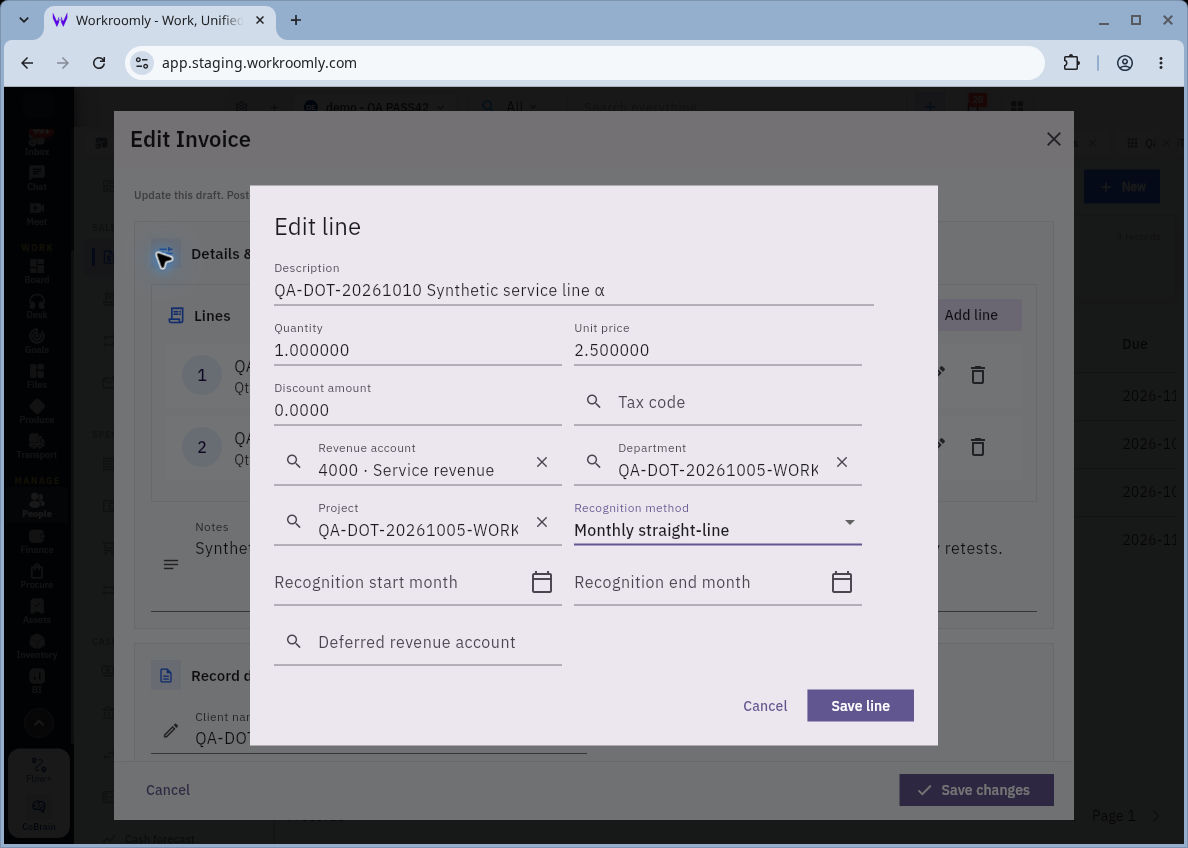Open the Chrome profile icon
This screenshot has width=1188, height=848.
click(x=1125, y=63)
